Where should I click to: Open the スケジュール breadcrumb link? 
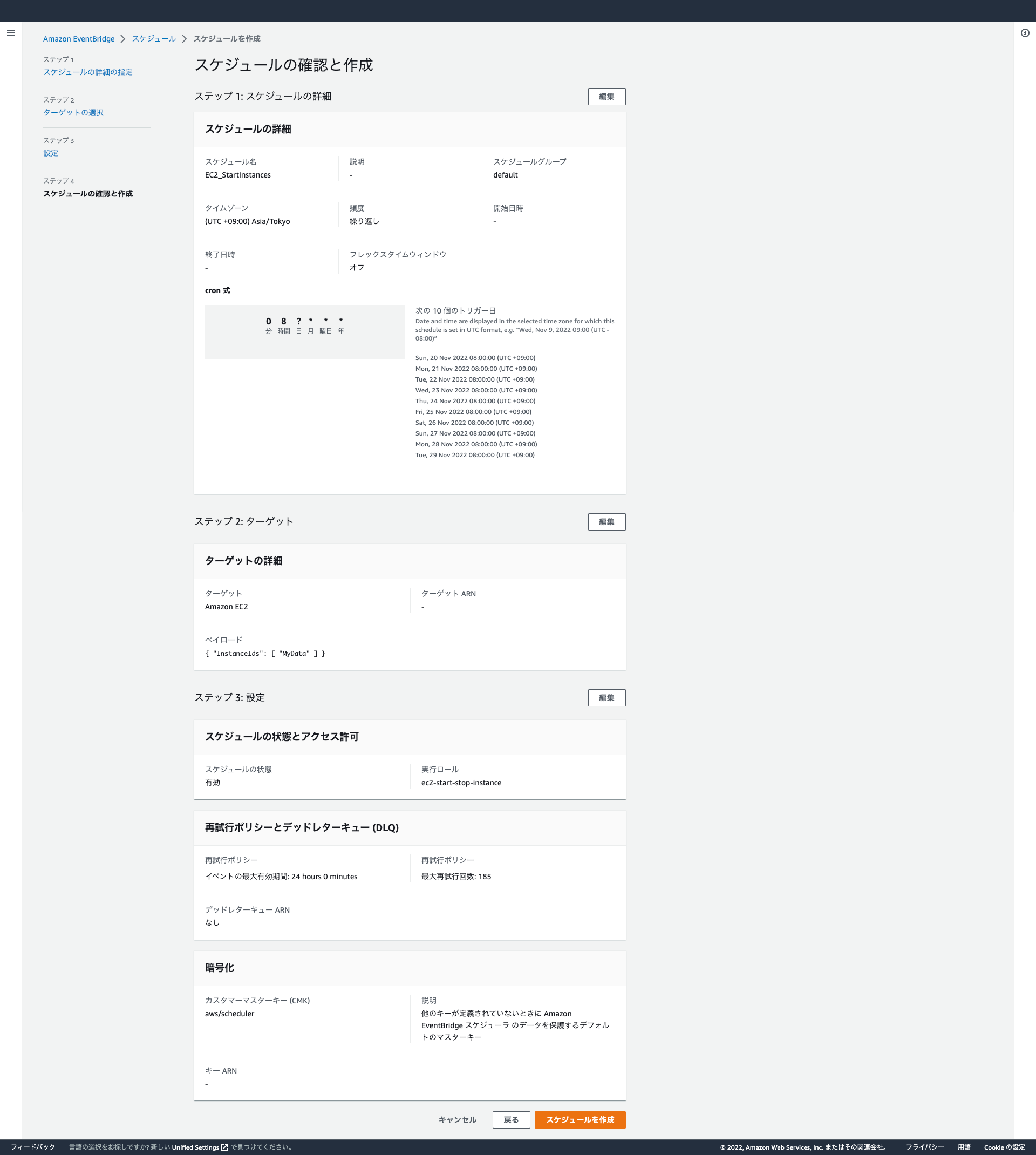pos(153,38)
